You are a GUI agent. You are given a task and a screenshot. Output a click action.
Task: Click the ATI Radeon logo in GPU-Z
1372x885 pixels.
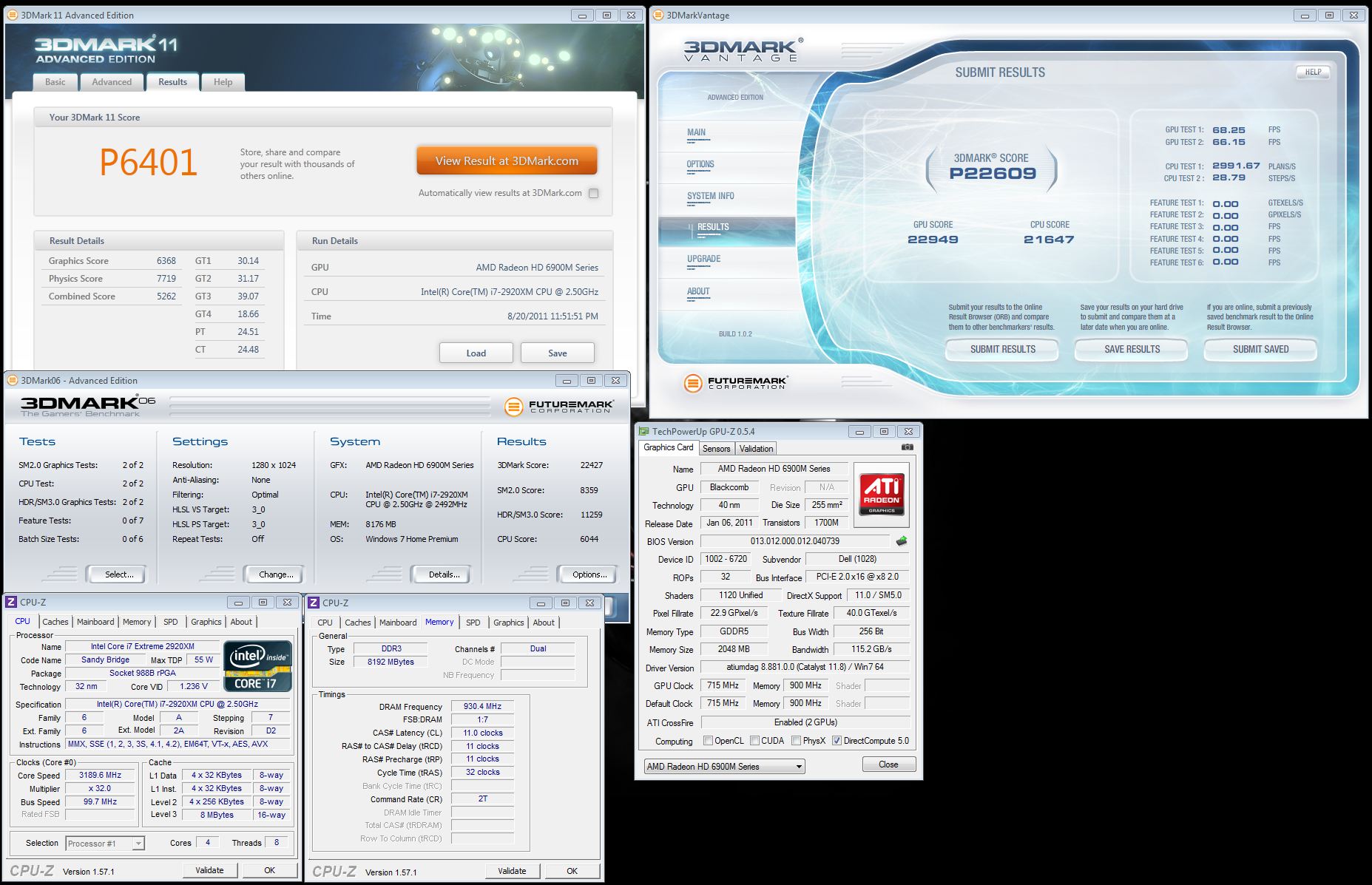(882, 495)
